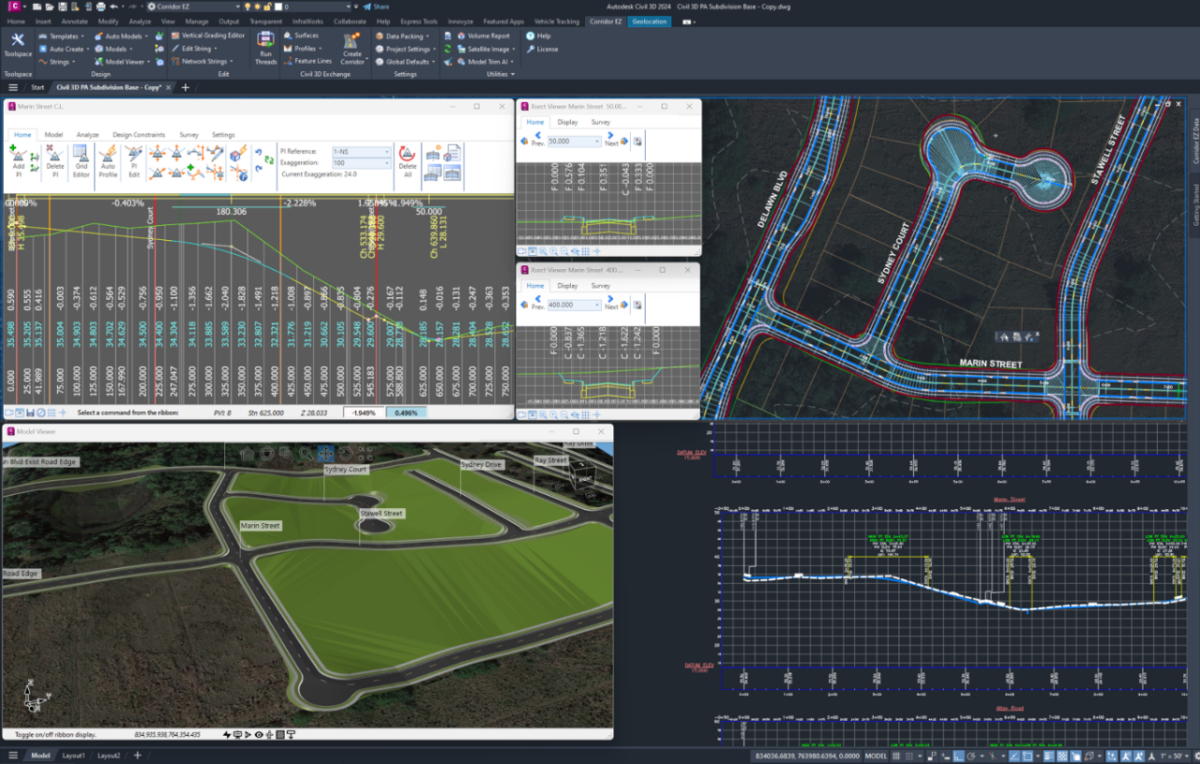
Task: Open Display tab in Xsect Viewer 50.000
Action: click(568, 122)
